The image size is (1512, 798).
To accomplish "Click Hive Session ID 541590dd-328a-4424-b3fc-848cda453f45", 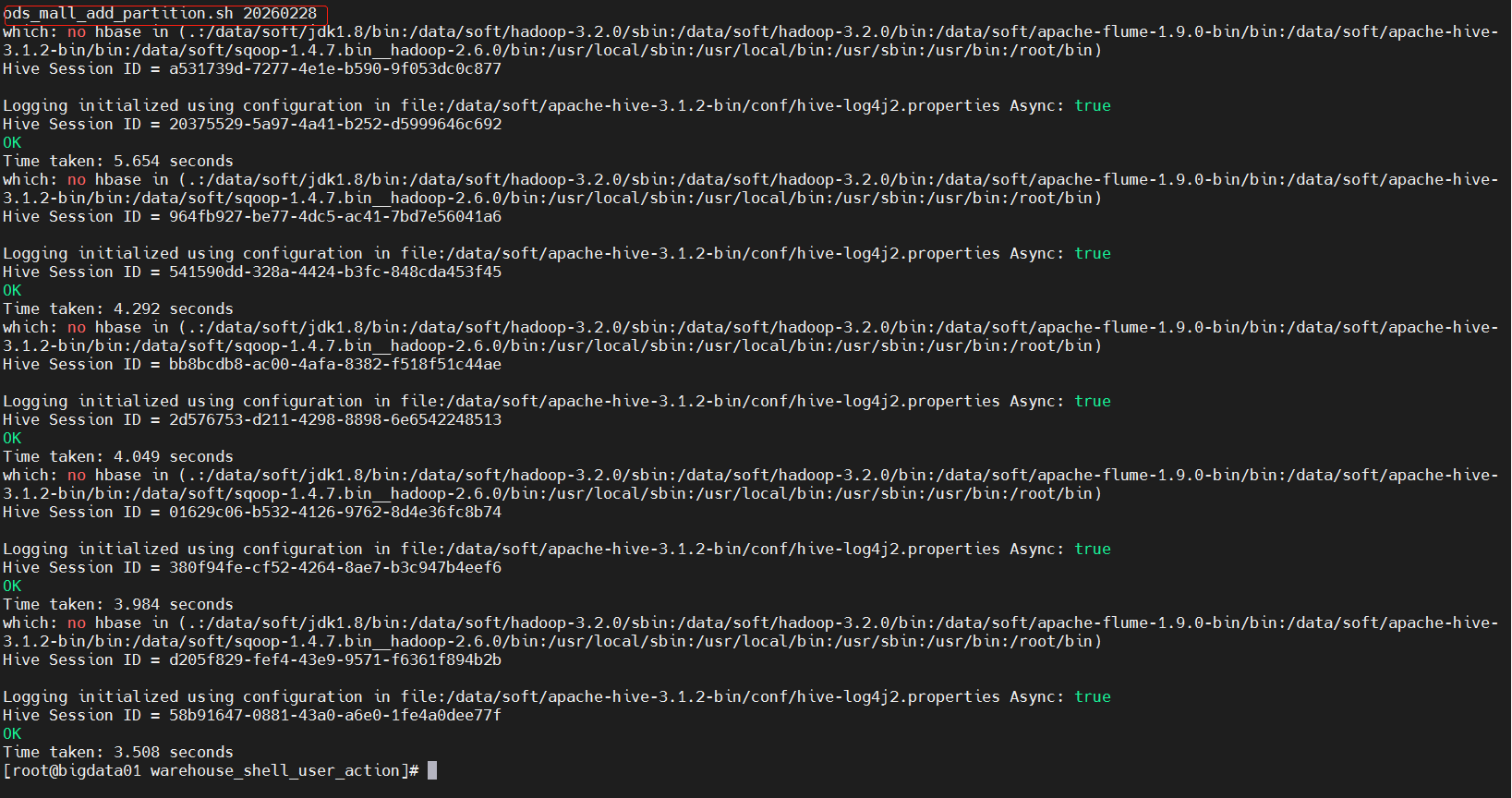I will tap(252, 272).
